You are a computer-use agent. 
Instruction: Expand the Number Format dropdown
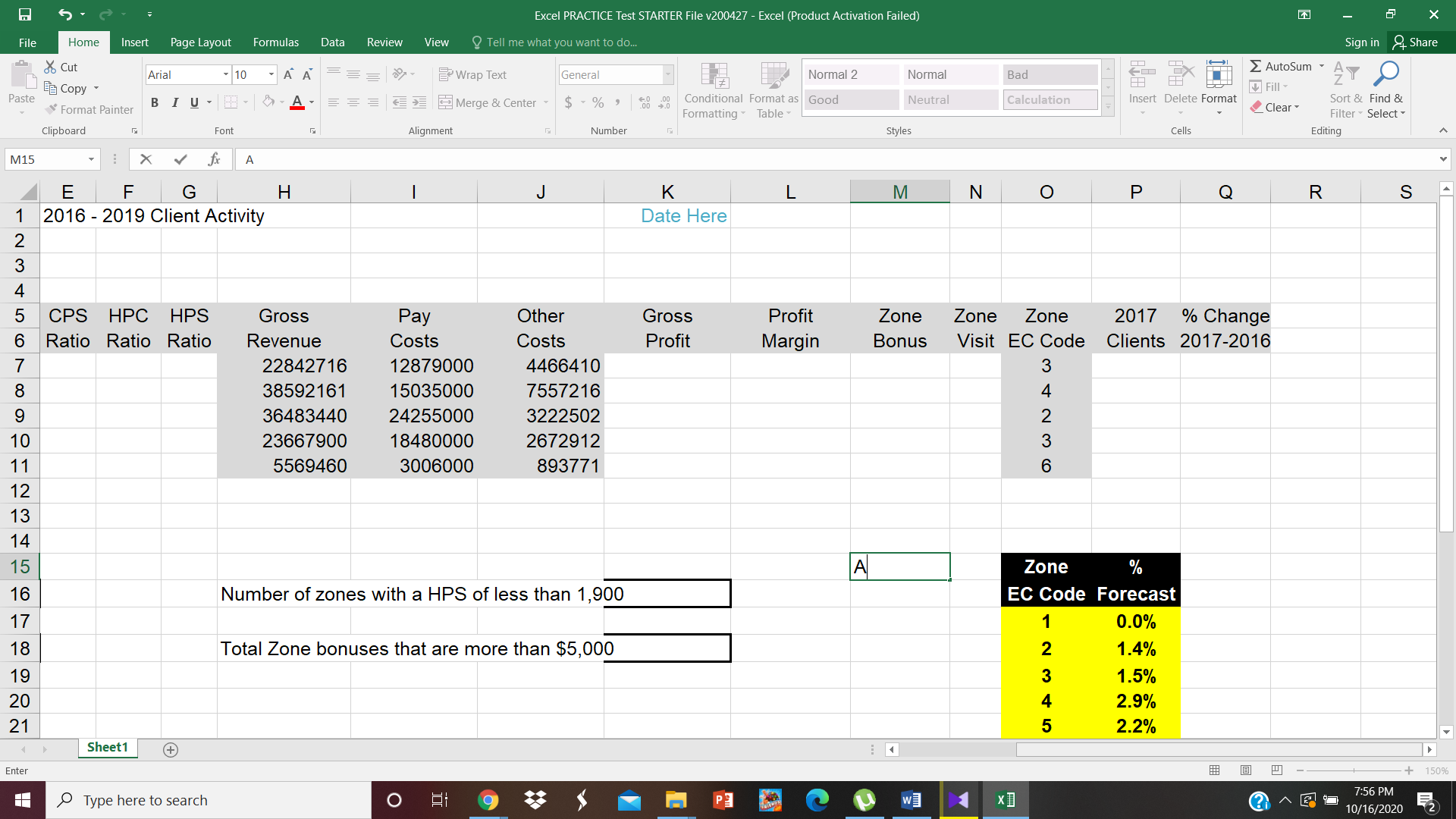click(x=667, y=74)
